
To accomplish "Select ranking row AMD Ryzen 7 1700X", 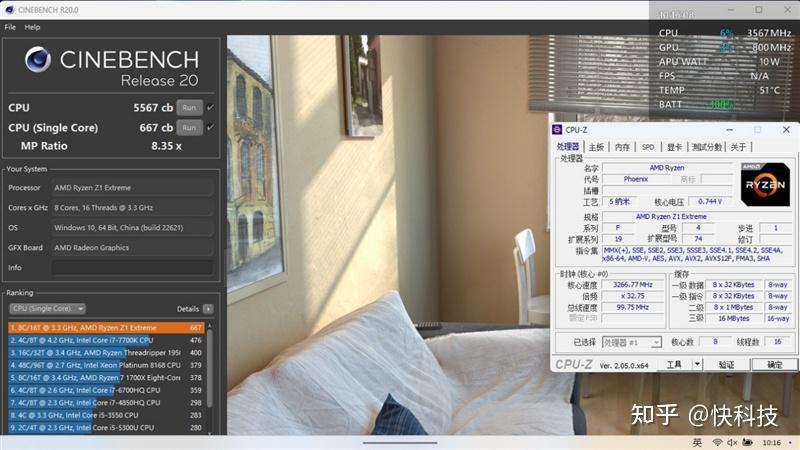I will coord(106,378).
